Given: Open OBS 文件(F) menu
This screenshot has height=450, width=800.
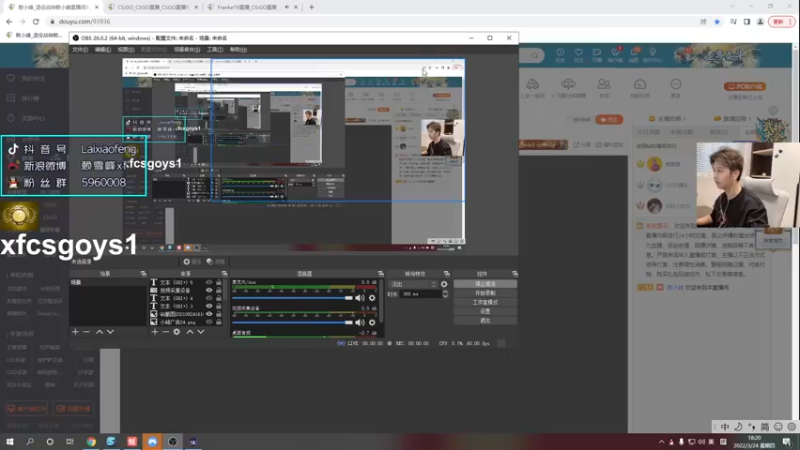Looking at the screenshot, I should click(80, 49).
